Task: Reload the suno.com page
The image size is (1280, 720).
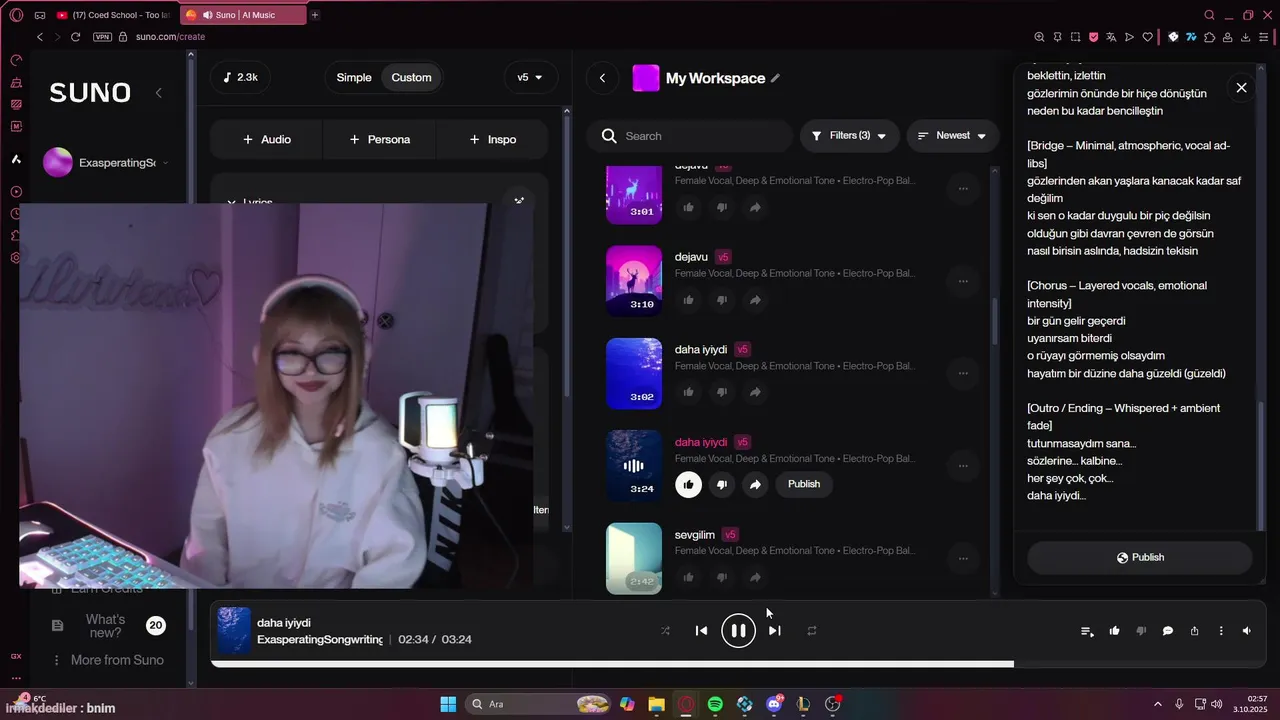Action: [x=75, y=37]
